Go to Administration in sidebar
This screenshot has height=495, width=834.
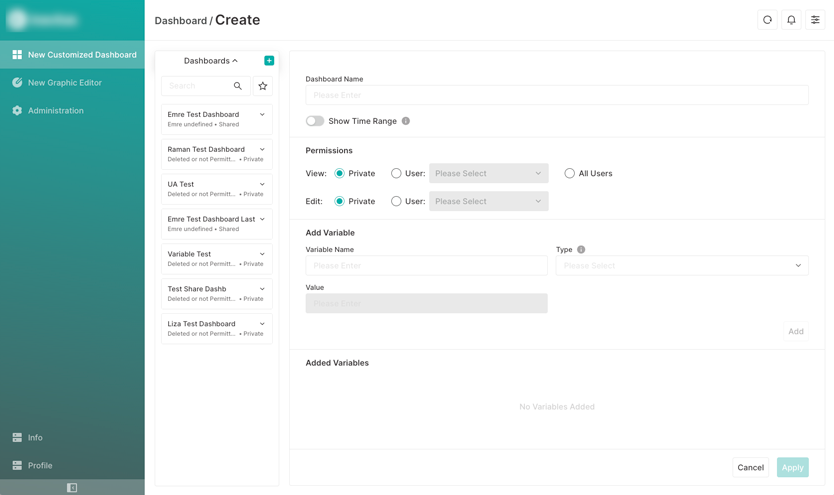pyautogui.click(x=56, y=111)
